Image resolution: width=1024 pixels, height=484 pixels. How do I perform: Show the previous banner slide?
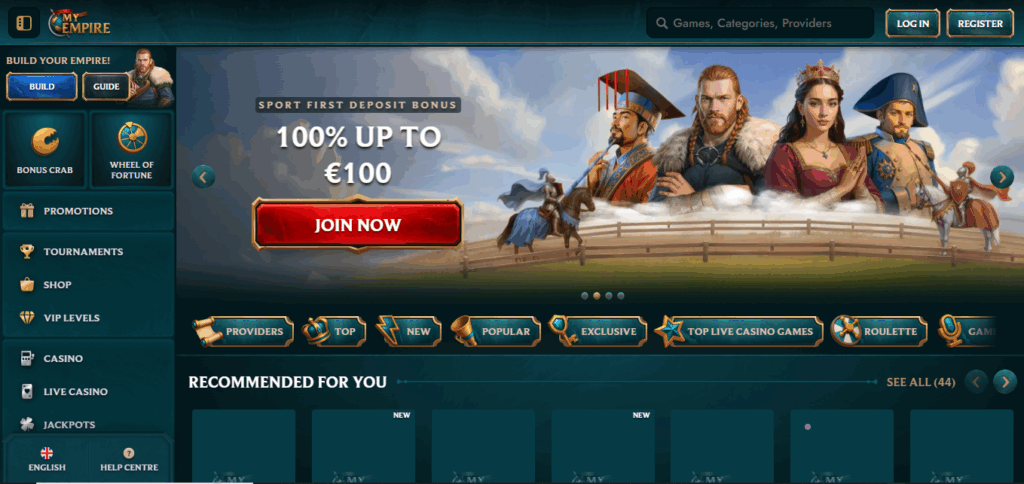(203, 176)
